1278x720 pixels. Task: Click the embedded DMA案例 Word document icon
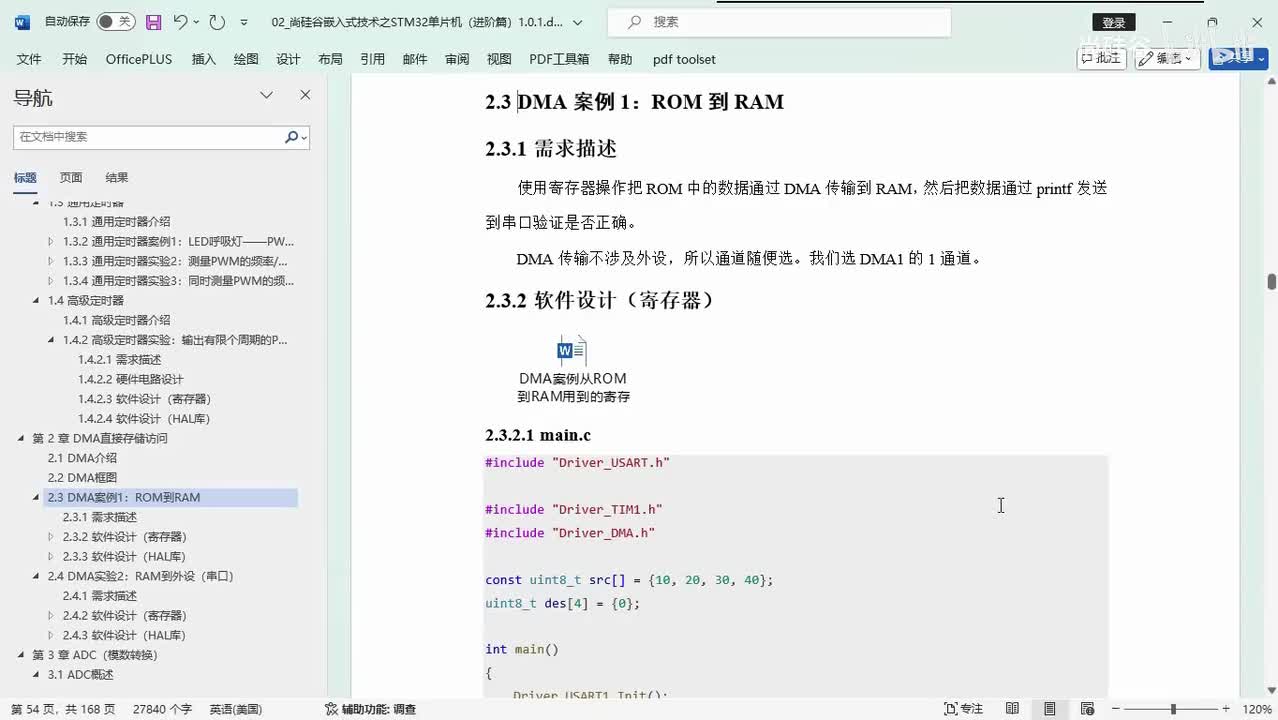[x=572, y=351]
